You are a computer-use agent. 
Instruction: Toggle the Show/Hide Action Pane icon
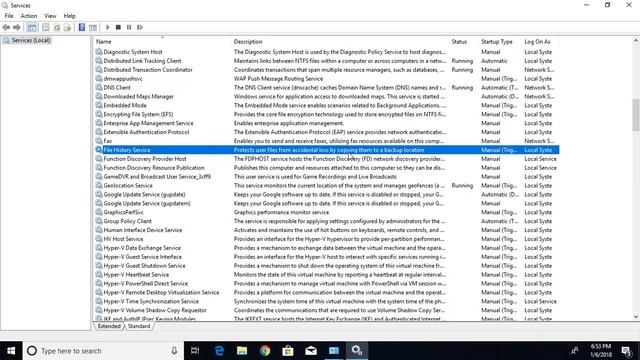point(93,27)
